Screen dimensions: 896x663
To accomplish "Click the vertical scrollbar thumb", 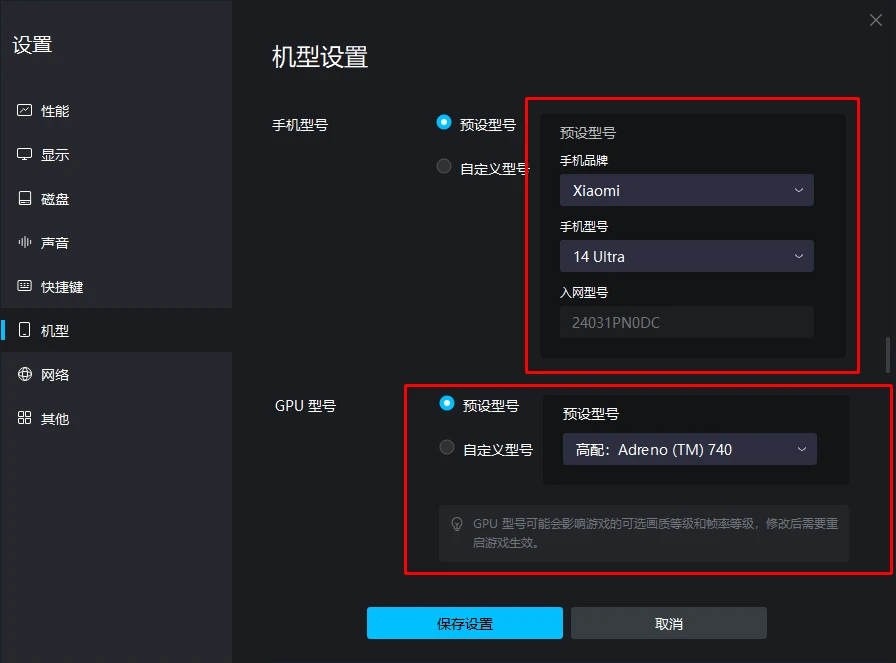I will click(887, 355).
